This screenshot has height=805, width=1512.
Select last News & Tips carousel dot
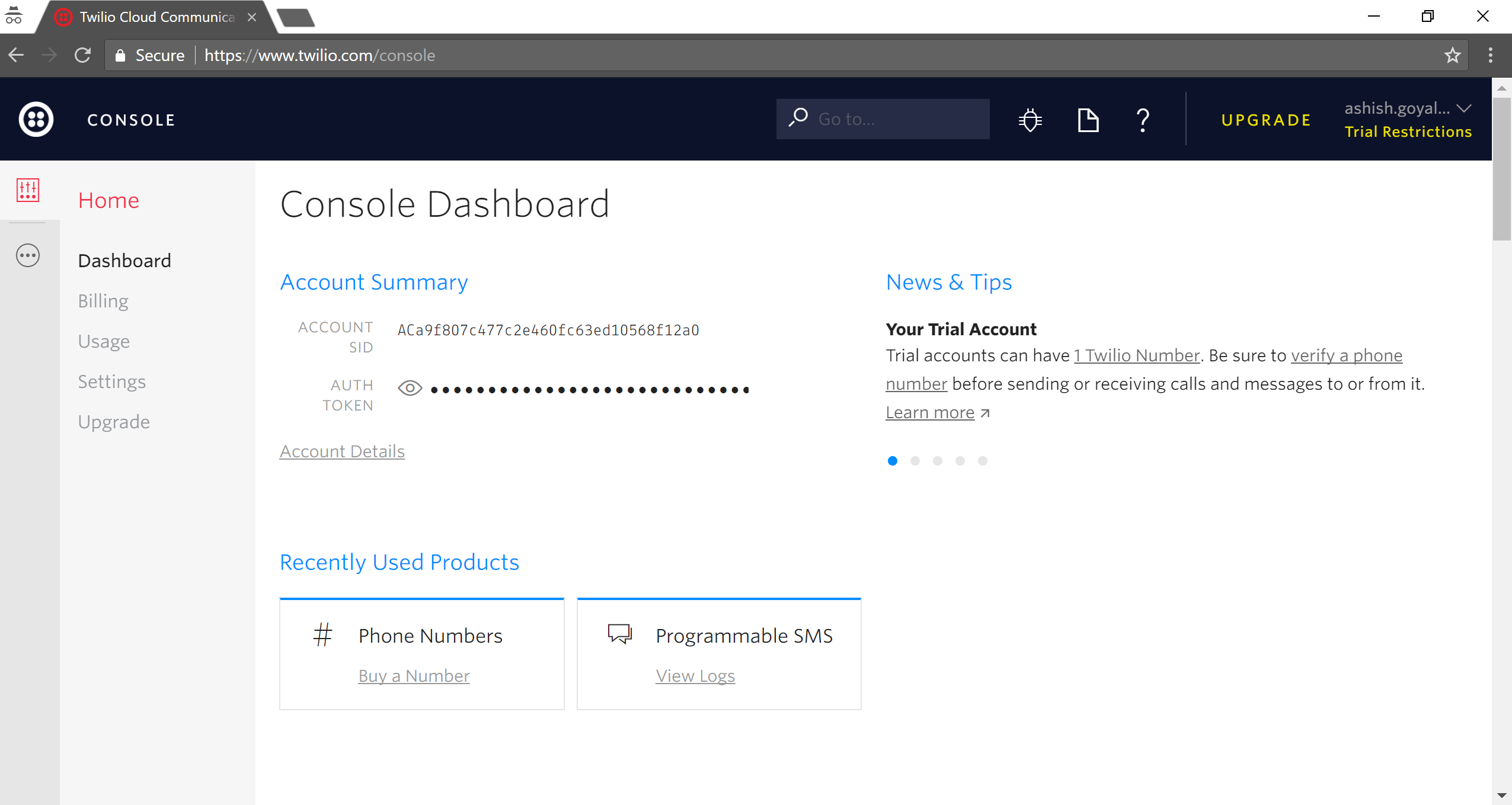[983, 461]
